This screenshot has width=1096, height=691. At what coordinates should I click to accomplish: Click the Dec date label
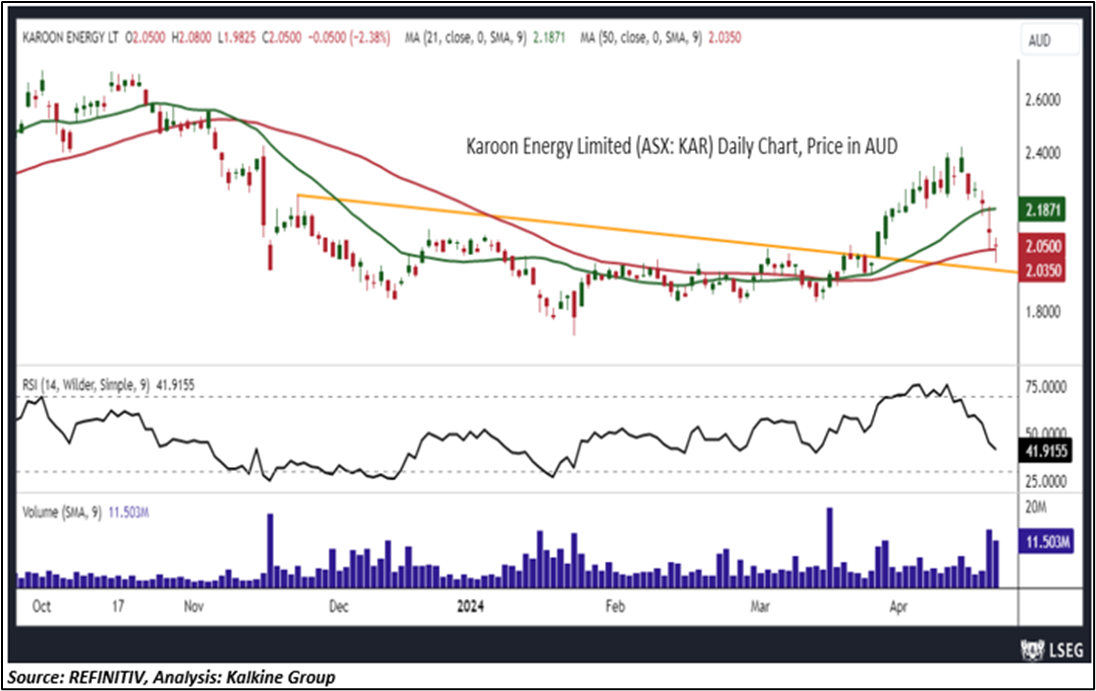coord(338,606)
